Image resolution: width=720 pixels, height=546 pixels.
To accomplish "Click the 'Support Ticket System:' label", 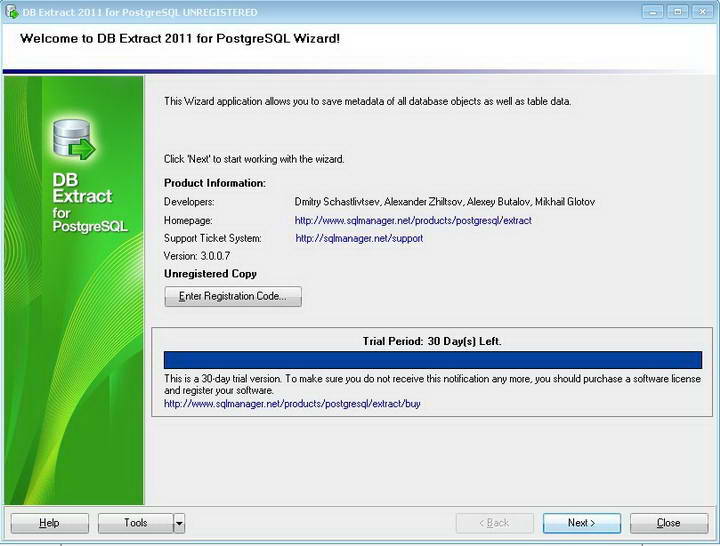I will click(213, 238).
